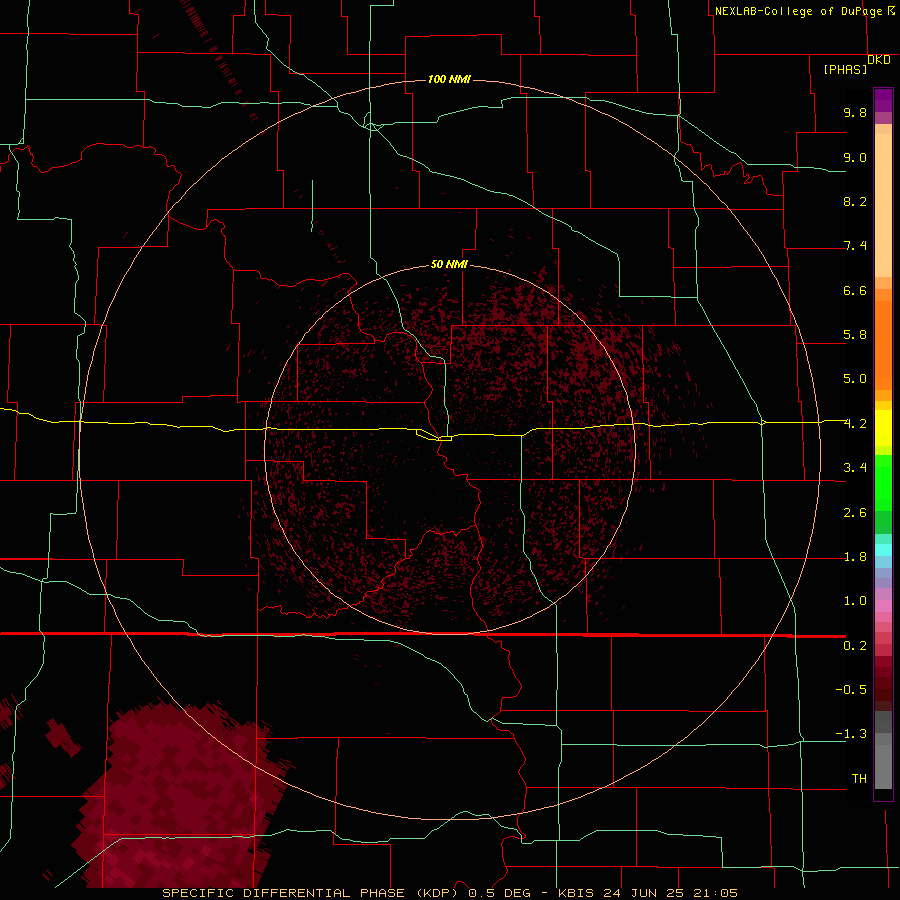Pick the gray bottom color band
This screenshot has width=900, height=900.
[883, 766]
